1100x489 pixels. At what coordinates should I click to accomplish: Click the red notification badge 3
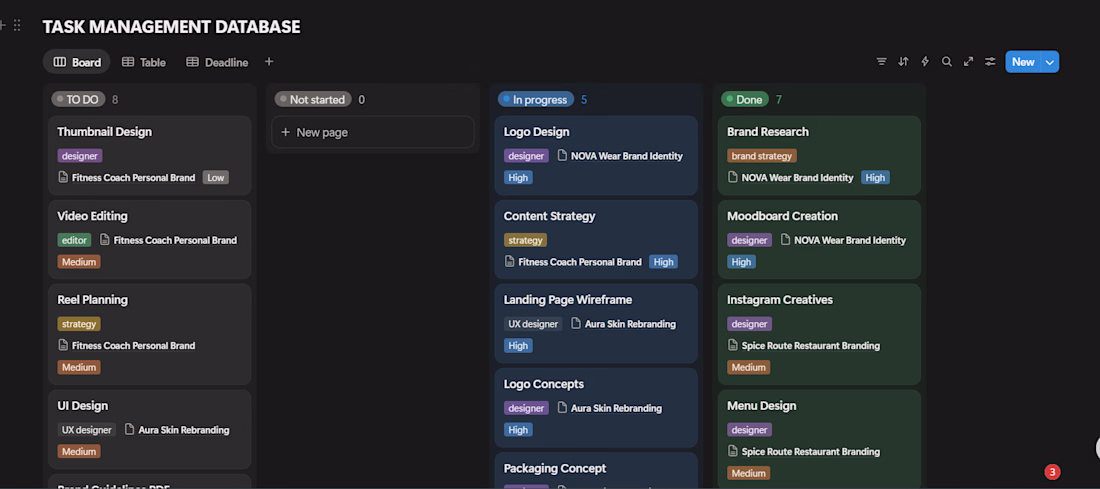(1052, 472)
